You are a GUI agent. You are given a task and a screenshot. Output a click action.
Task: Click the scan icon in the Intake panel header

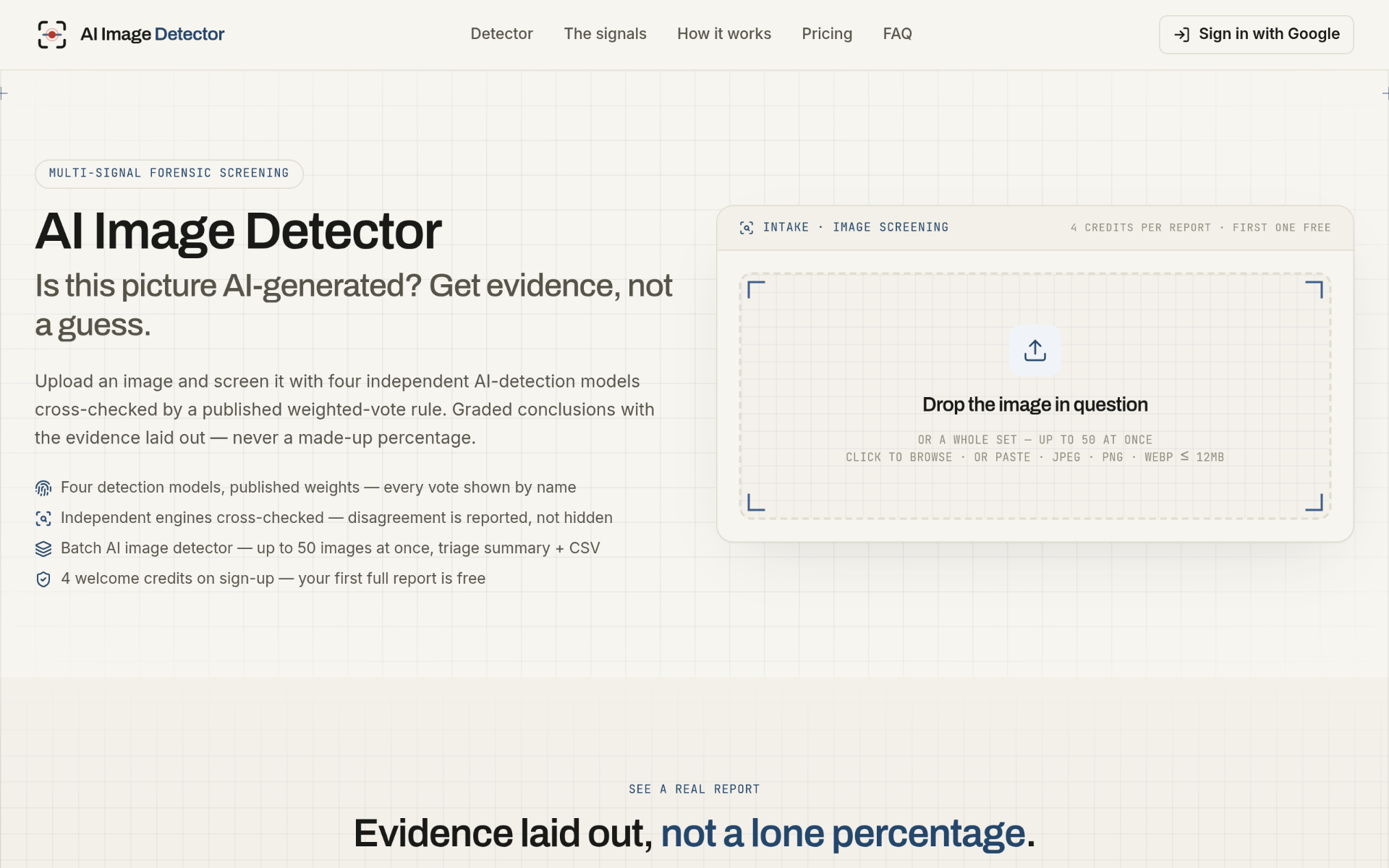pos(747,228)
